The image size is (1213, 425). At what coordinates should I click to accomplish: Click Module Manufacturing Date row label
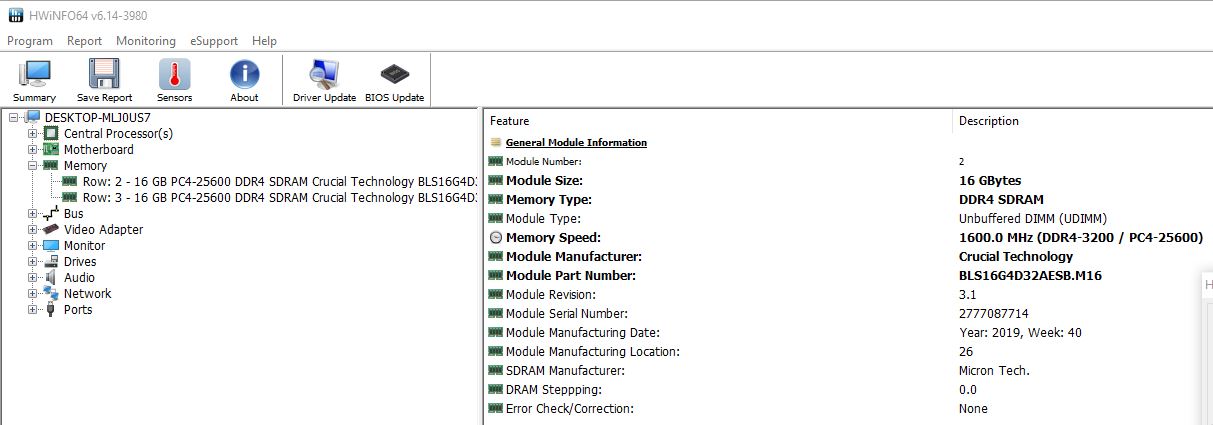[x=581, y=333]
